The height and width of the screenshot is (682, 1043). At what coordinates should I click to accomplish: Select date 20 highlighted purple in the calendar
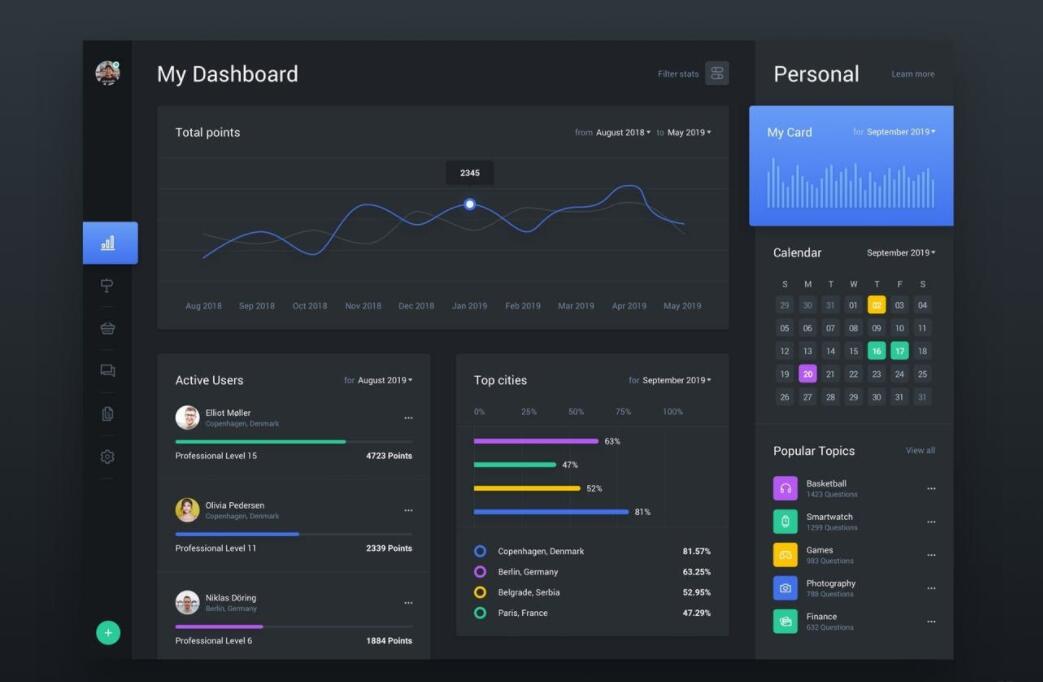(807, 374)
